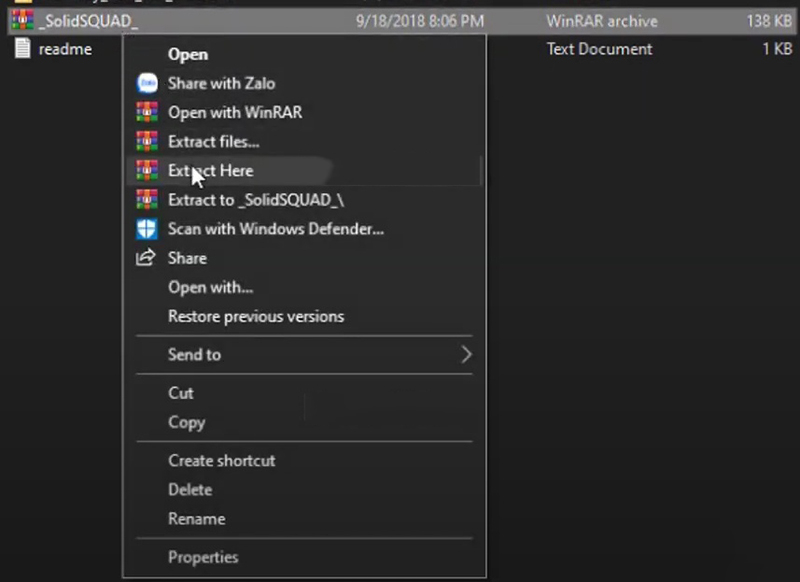Image resolution: width=800 pixels, height=582 pixels.
Task: Click the Share arrow icon
Action: tap(146, 257)
